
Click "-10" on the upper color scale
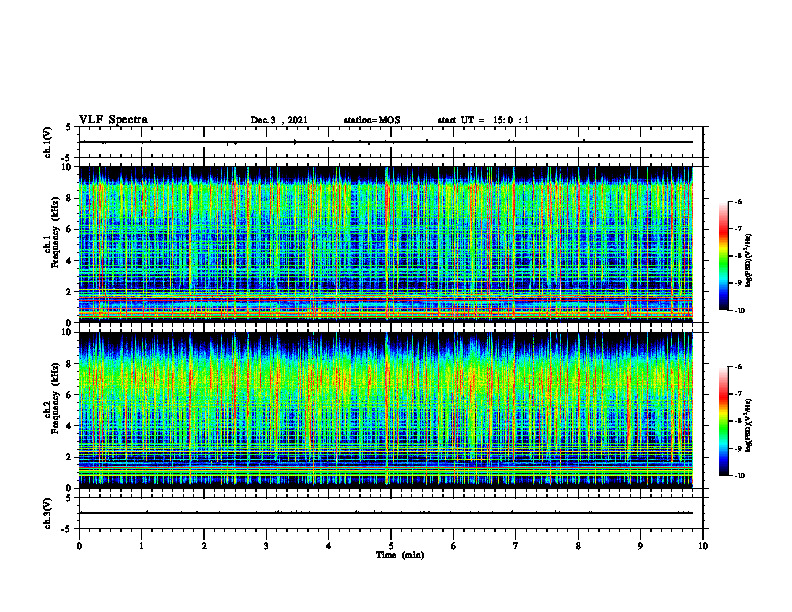point(739,311)
